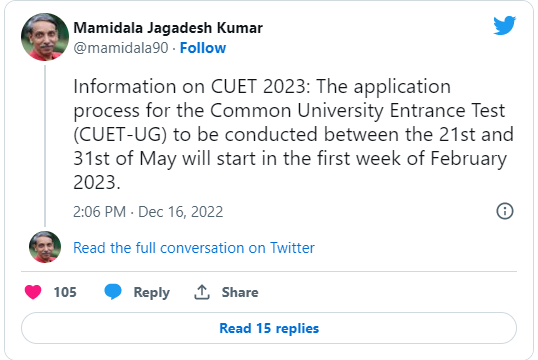Open the tweet info circle icon
The width and height of the screenshot is (538, 360).
[x=505, y=211]
